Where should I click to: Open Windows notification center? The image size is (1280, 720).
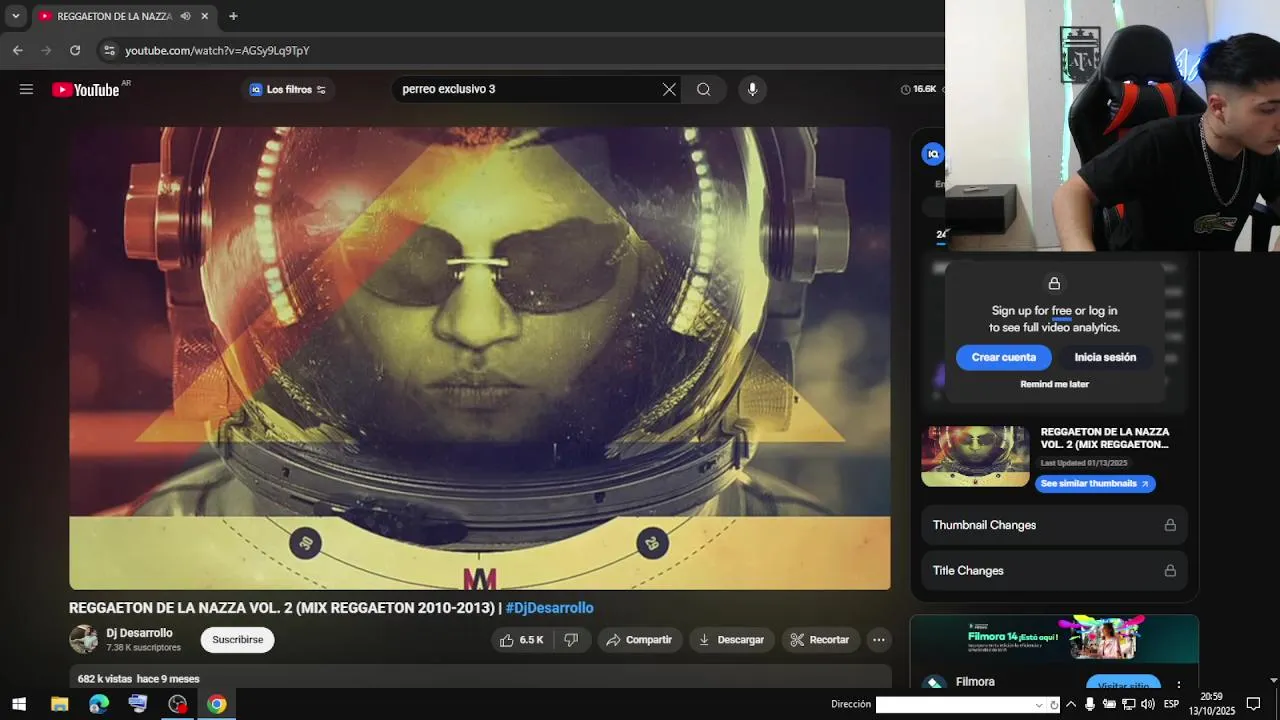tap(1253, 704)
